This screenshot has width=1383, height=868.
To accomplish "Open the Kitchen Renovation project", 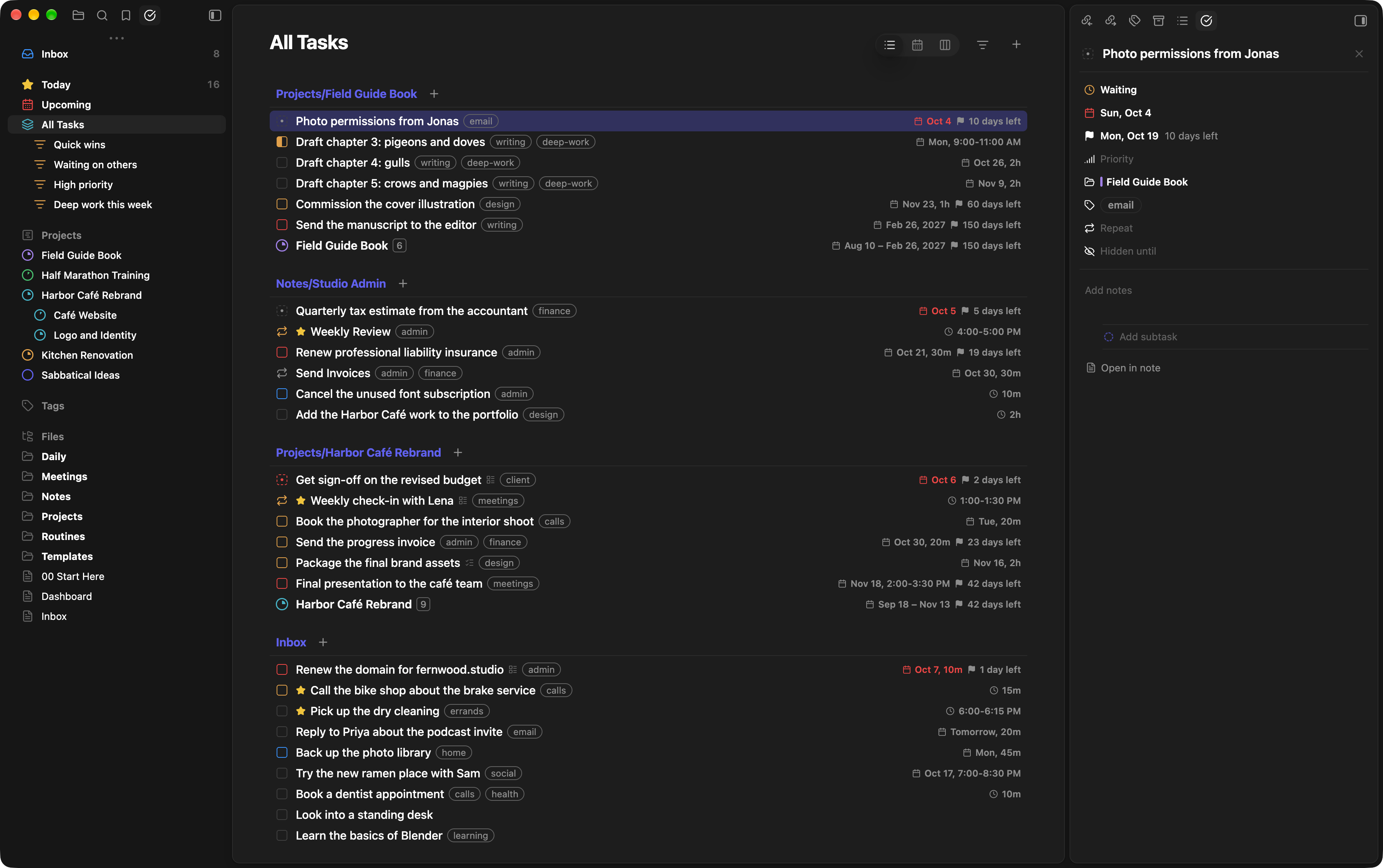I will [x=87, y=355].
